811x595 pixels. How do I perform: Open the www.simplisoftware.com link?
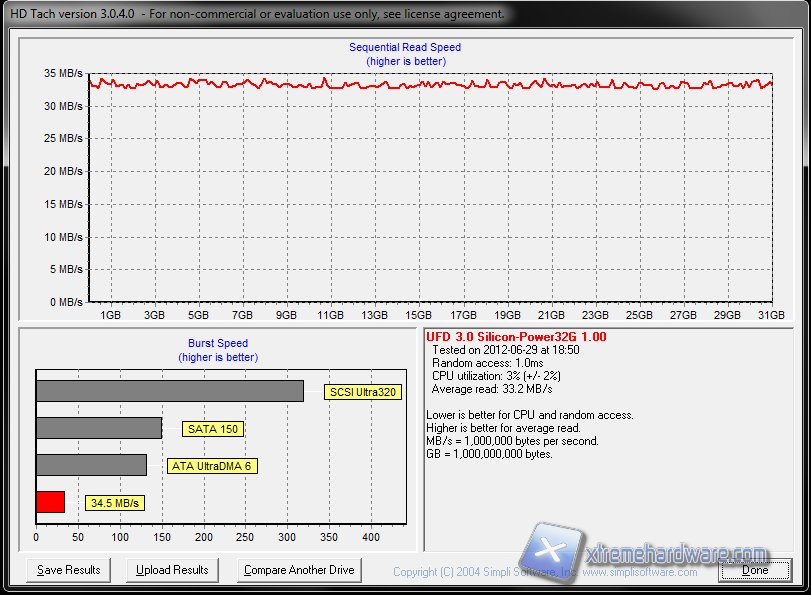(640, 572)
